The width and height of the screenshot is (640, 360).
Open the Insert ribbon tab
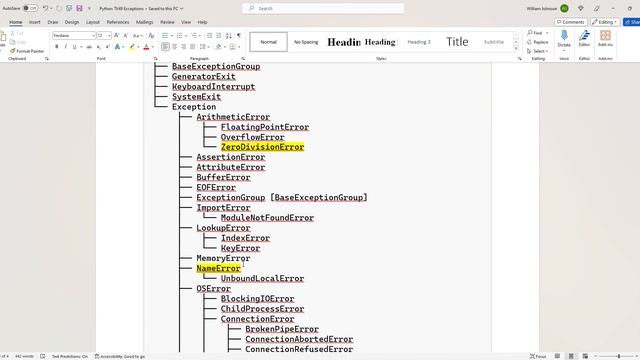click(35, 22)
